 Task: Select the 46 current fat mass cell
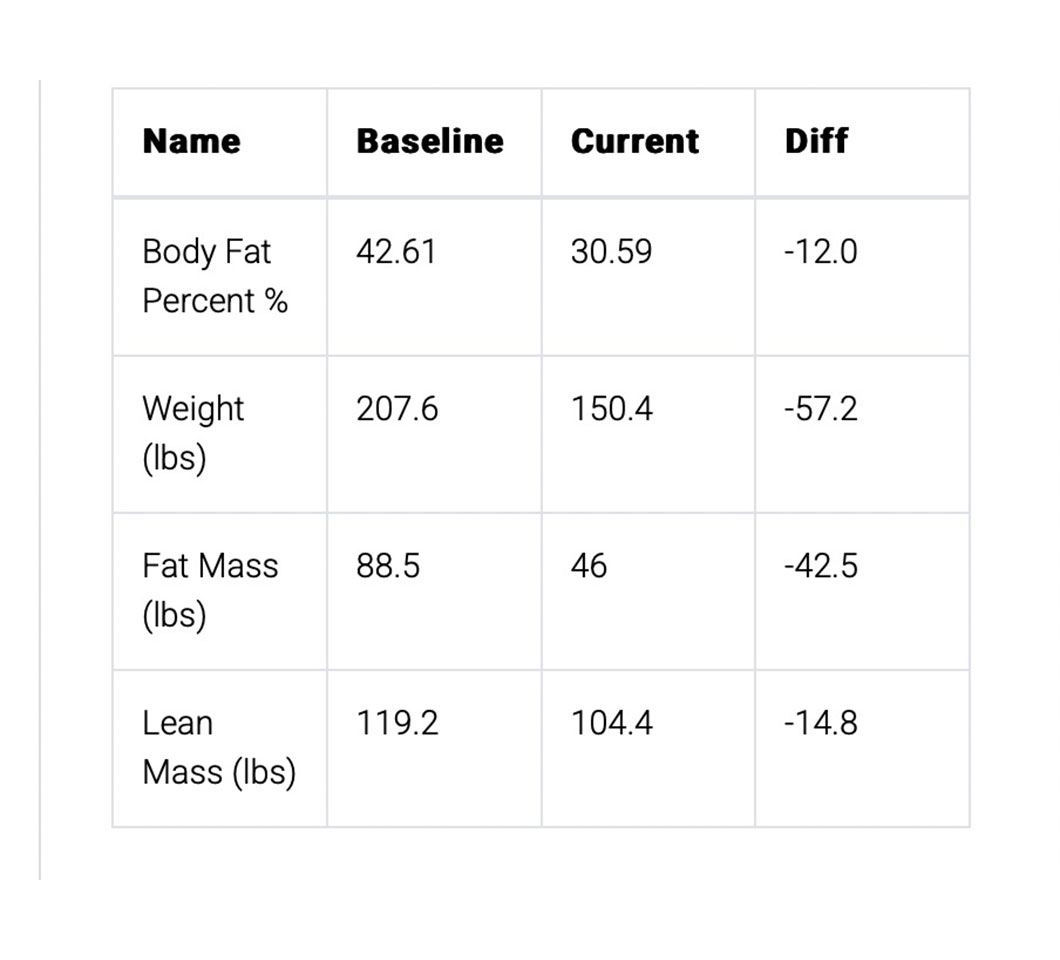pos(589,566)
